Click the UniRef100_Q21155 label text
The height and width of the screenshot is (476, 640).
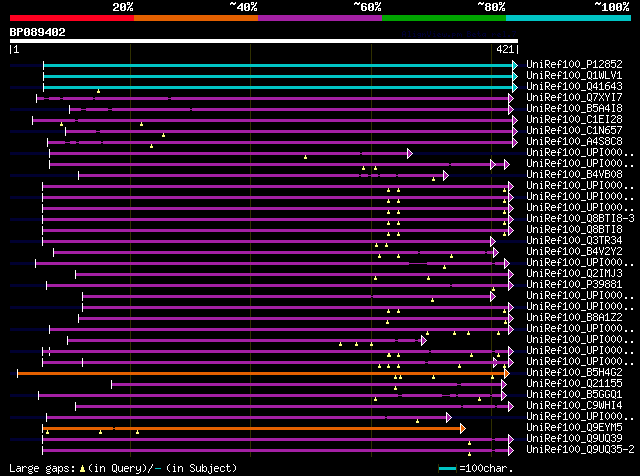(574, 384)
